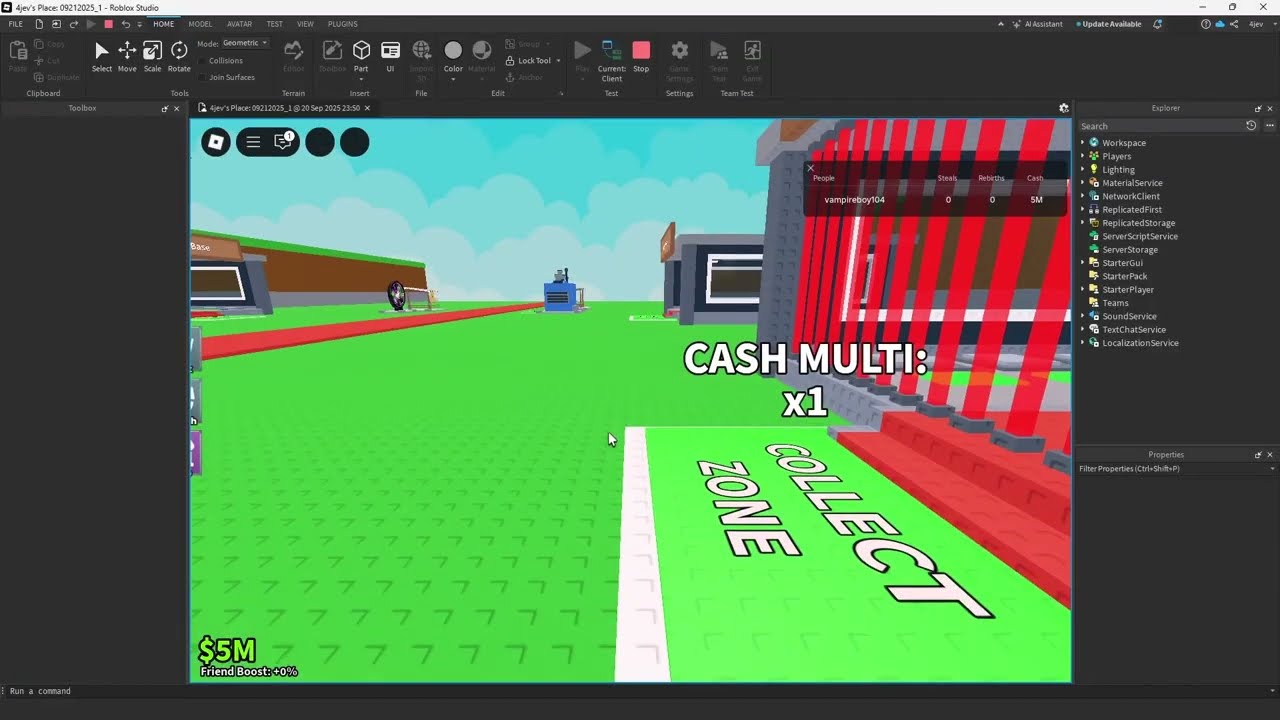Screen dimensions: 1280x720
Task: Toggle the Collisions checkbox
Action: pos(203,61)
